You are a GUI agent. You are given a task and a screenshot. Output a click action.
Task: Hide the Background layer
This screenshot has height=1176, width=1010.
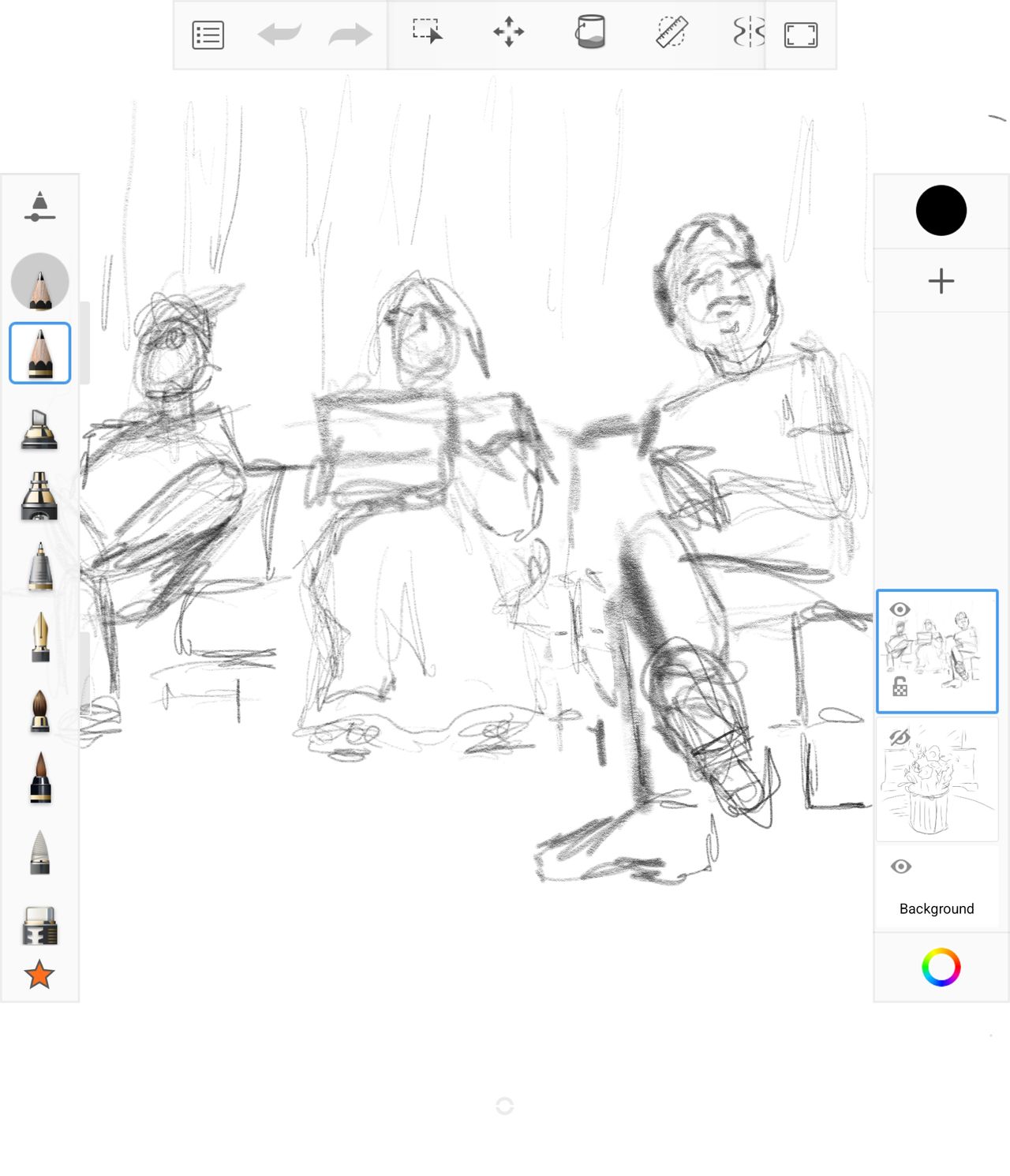[x=900, y=867]
